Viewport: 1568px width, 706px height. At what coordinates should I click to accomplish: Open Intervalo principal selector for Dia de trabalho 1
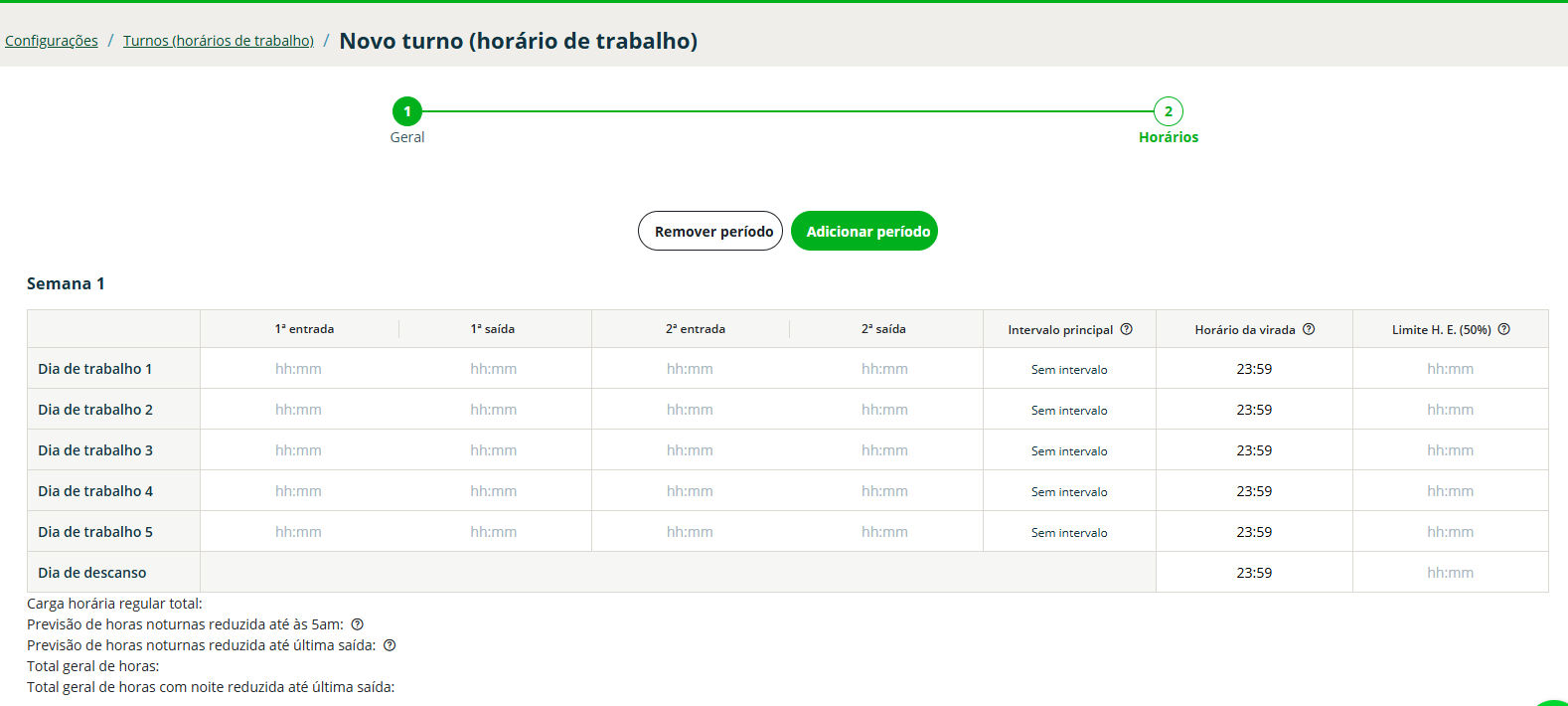pos(1069,369)
